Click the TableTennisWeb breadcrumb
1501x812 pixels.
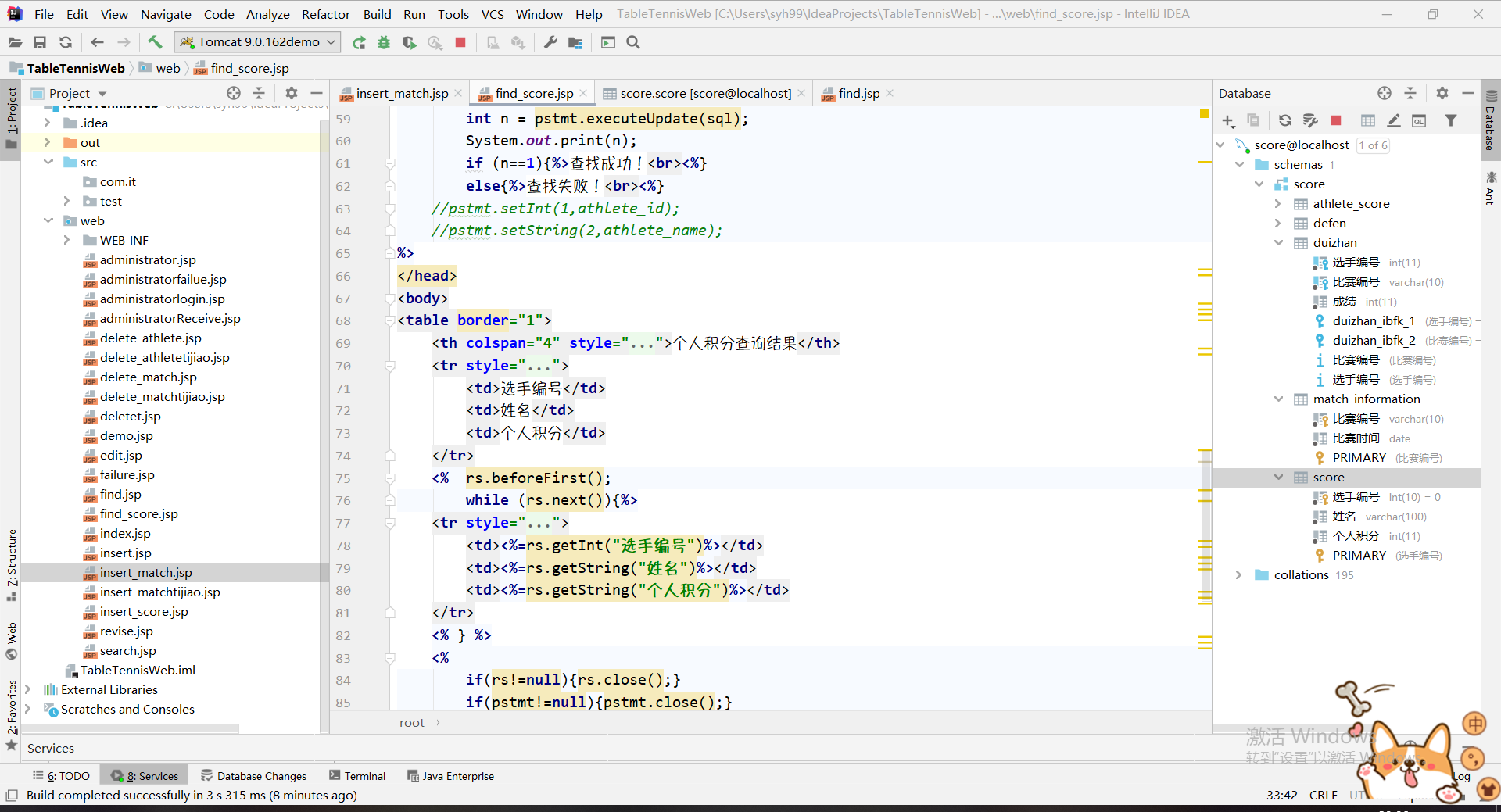click(76, 68)
